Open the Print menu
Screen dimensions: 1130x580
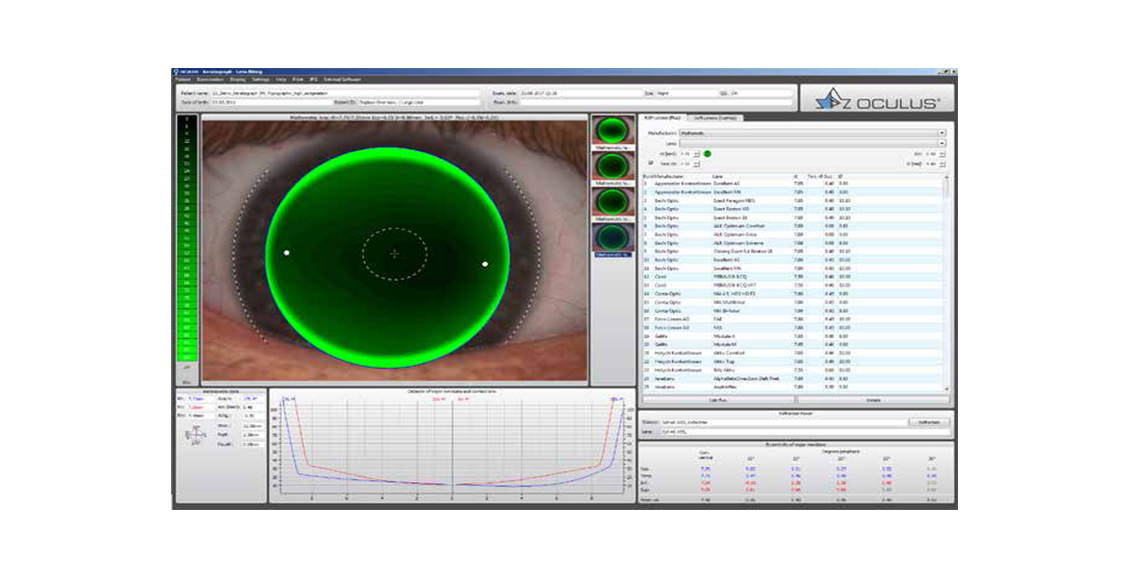coord(298,79)
